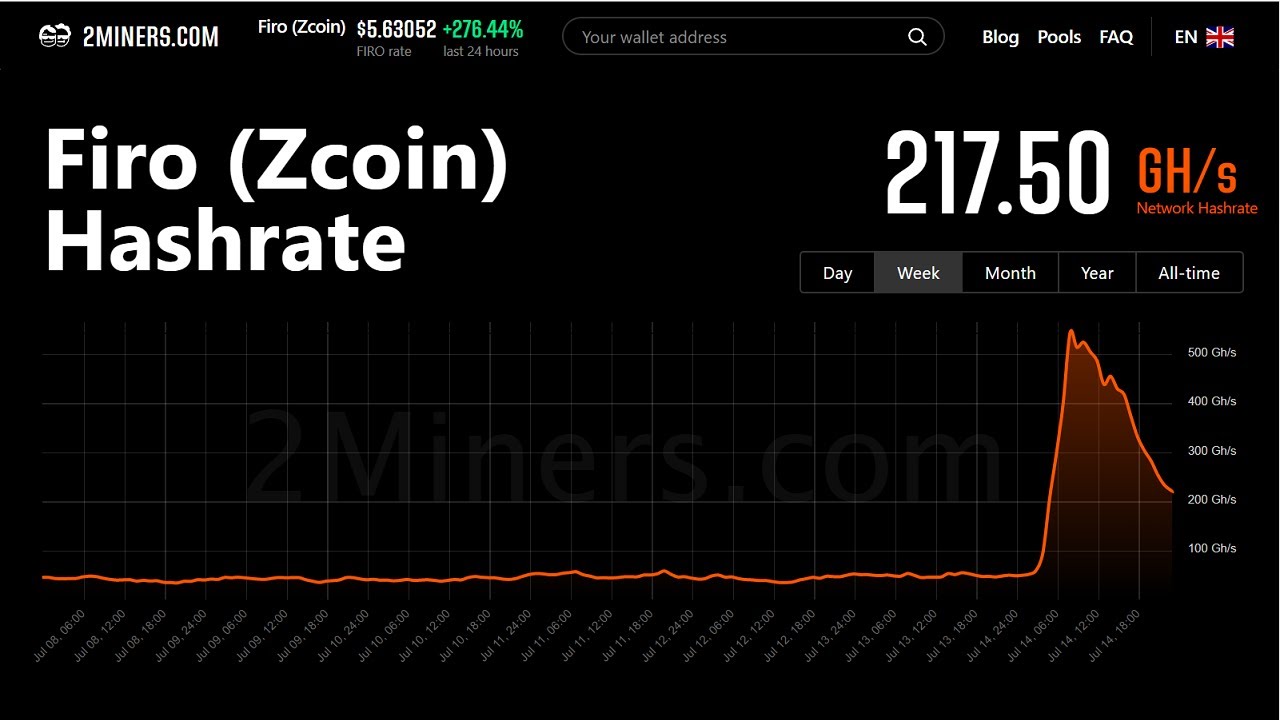Click the $5.63052 FIRO rate value

click(x=396, y=30)
